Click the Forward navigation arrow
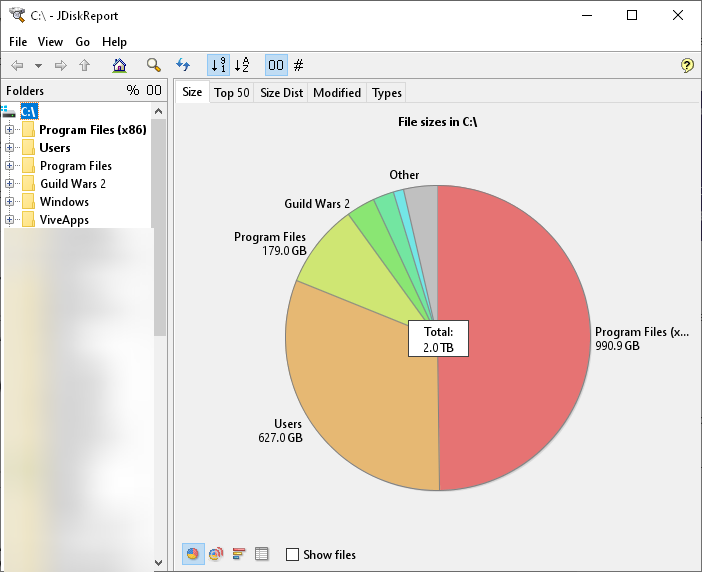 coord(60,66)
